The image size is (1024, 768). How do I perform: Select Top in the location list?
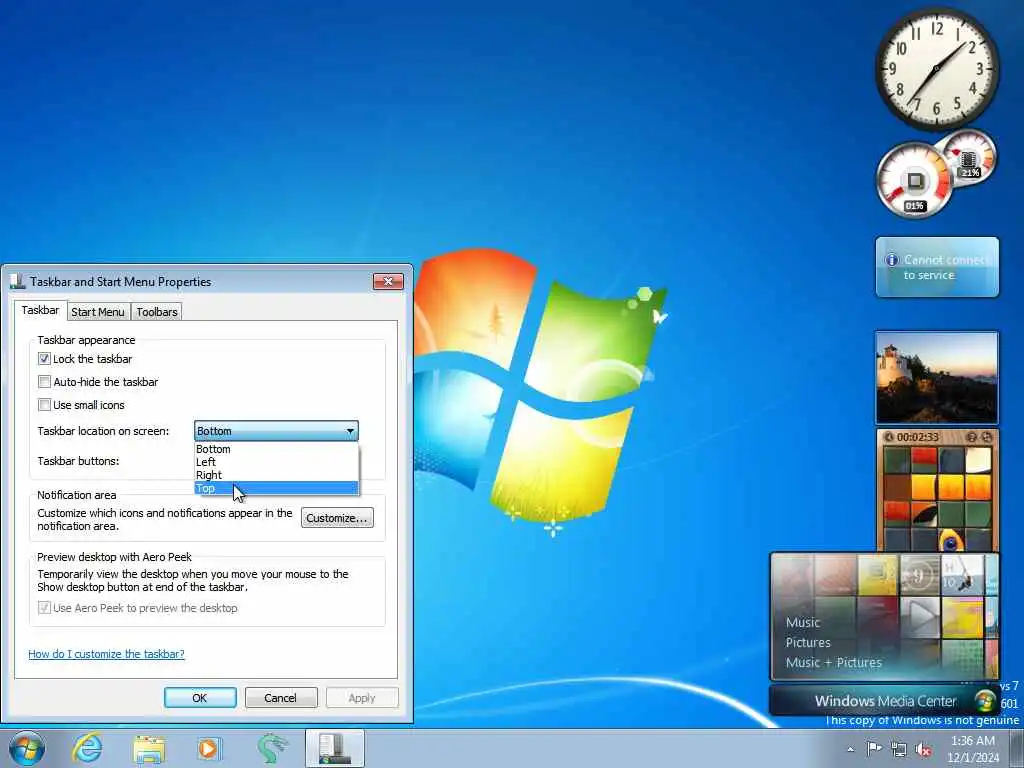pos(276,488)
